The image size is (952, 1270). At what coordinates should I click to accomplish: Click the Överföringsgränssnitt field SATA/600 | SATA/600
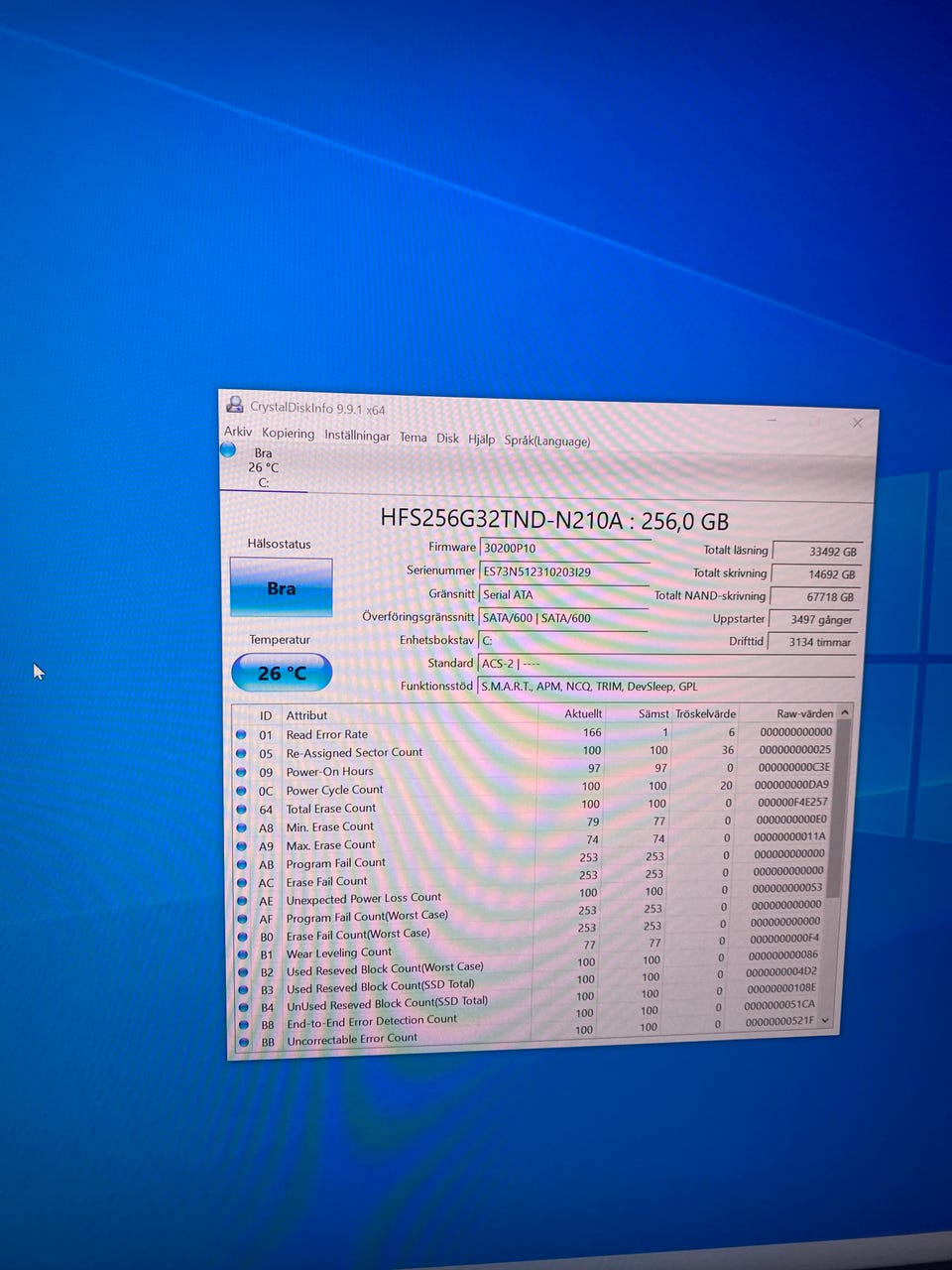tap(564, 617)
